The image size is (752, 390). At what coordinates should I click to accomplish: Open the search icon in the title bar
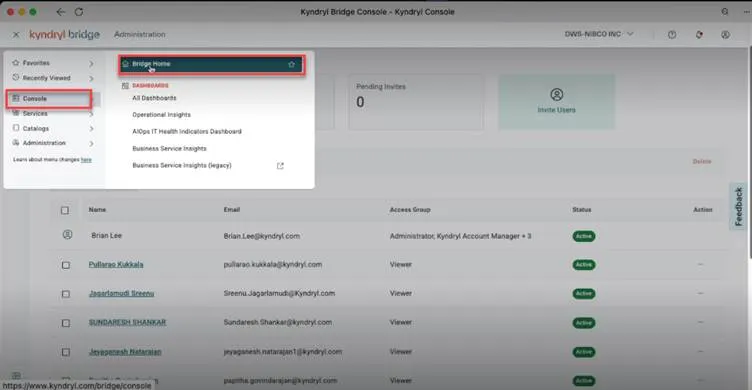point(725,12)
